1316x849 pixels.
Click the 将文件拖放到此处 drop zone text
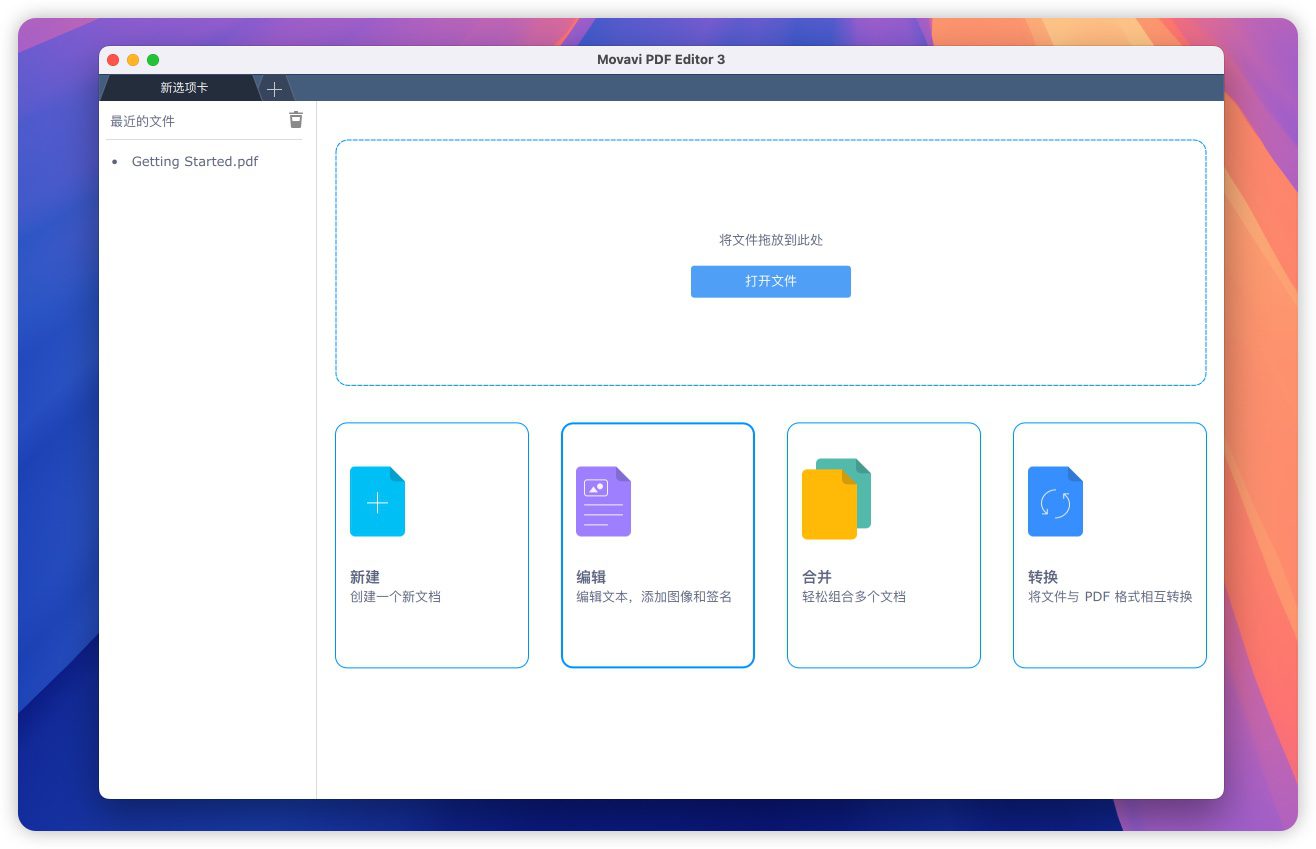tap(771, 240)
